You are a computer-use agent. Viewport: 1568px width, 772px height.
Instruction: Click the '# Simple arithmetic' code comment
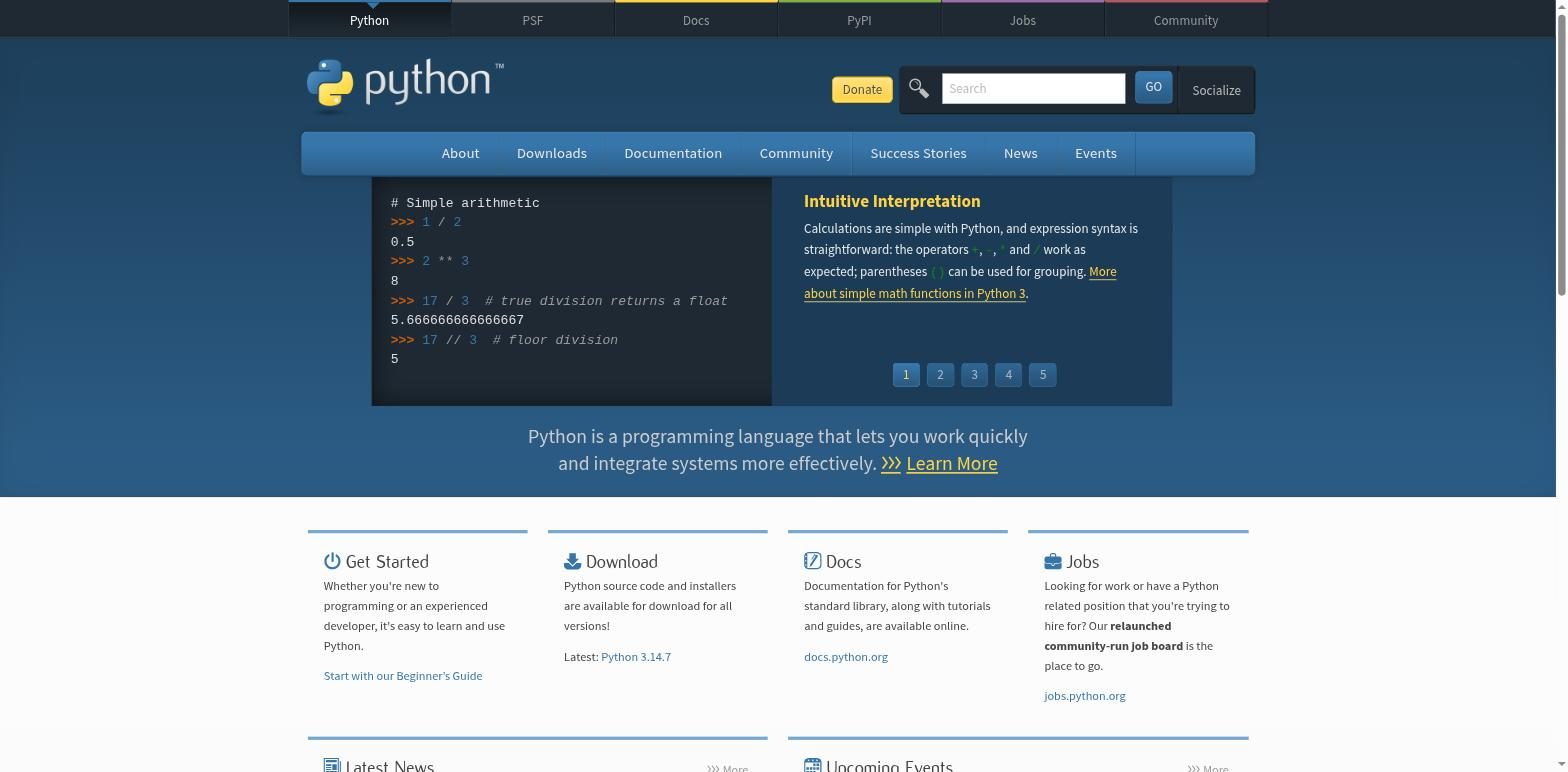[465, 203]
